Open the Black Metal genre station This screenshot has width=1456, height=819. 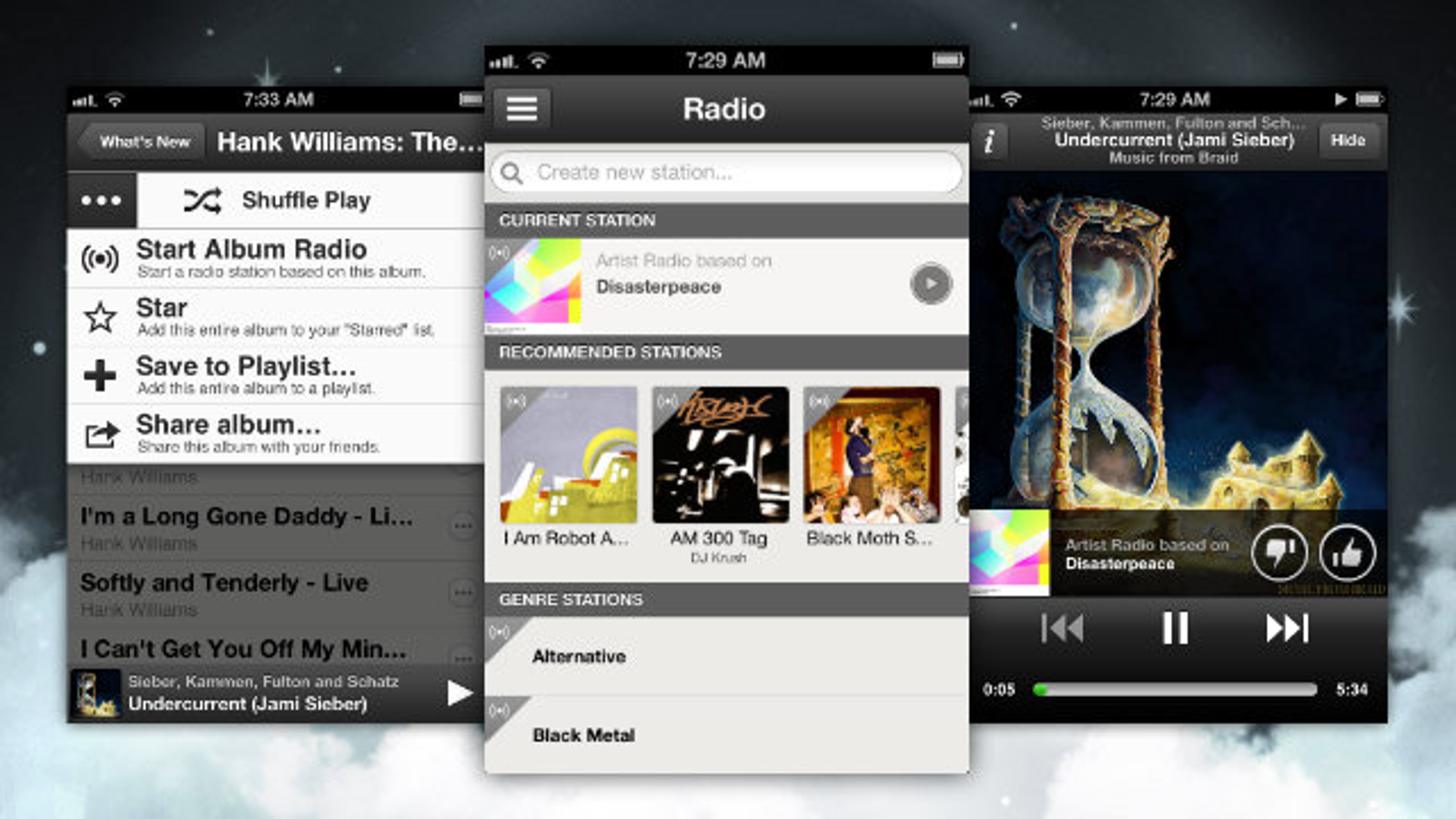tap(726, 734)
